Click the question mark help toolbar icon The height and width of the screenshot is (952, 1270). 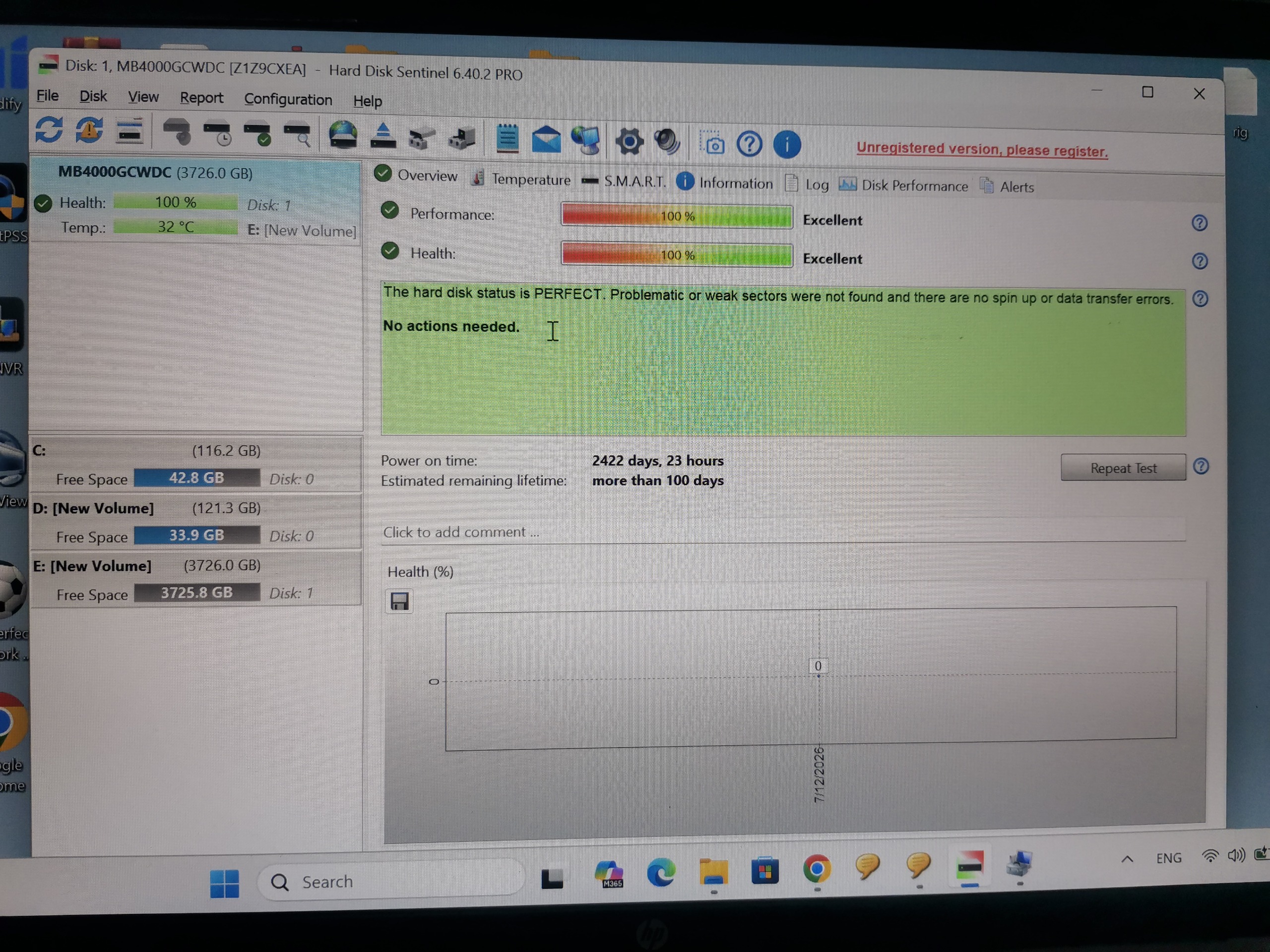(x=749, y=144)
